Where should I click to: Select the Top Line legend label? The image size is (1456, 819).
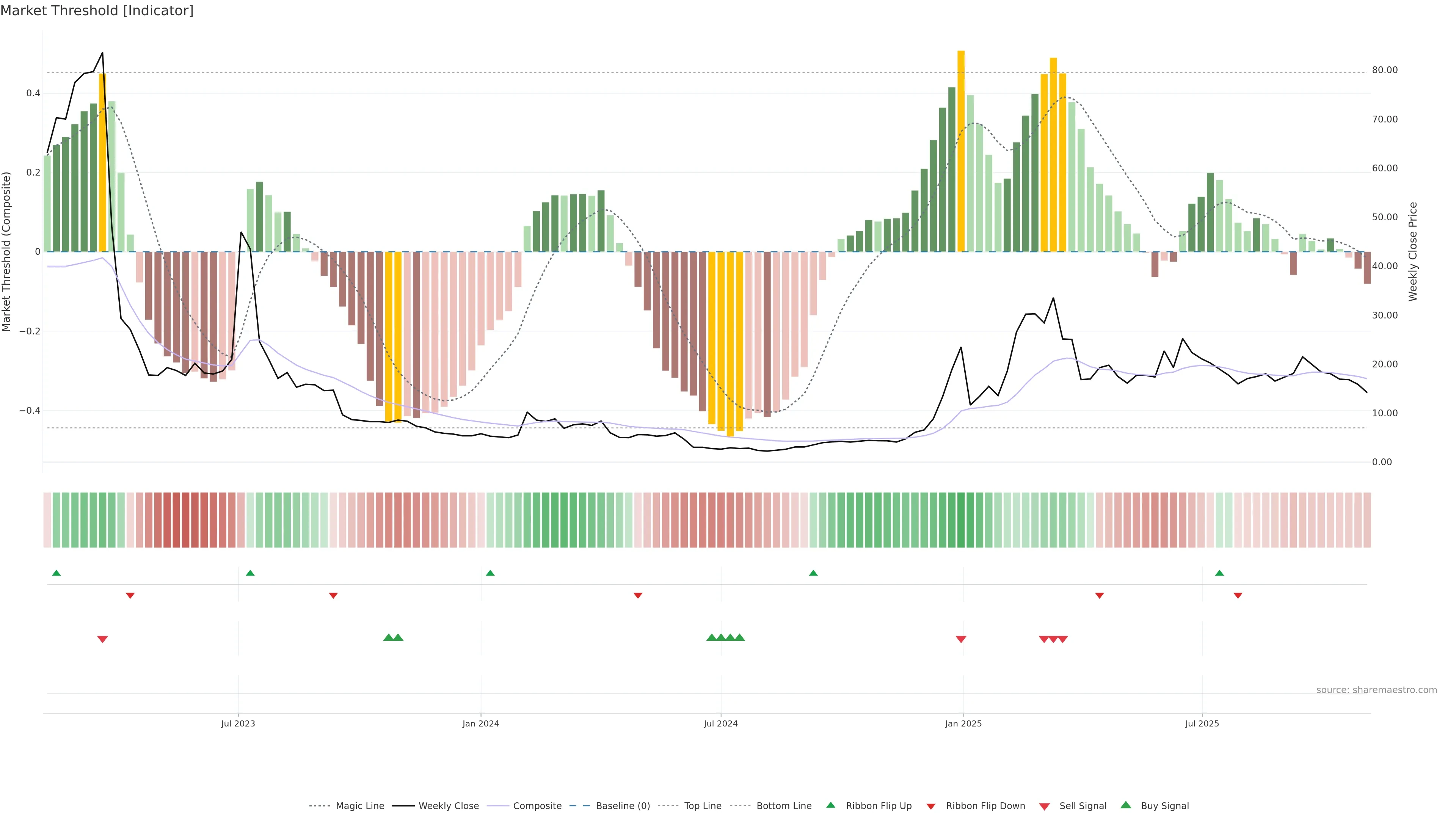point(703,805)
